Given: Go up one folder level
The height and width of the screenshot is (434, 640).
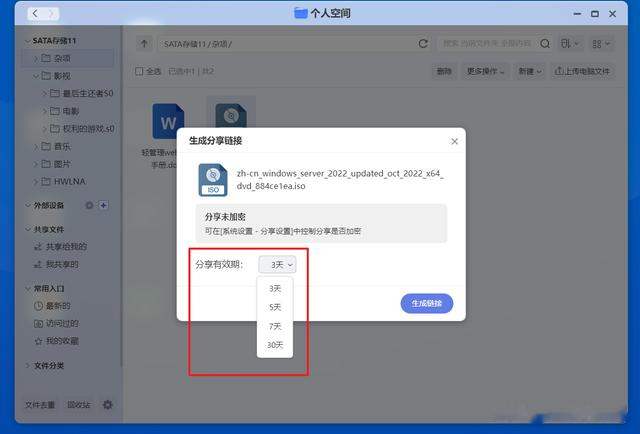Looking at the screenshot, I should point(144,44).
